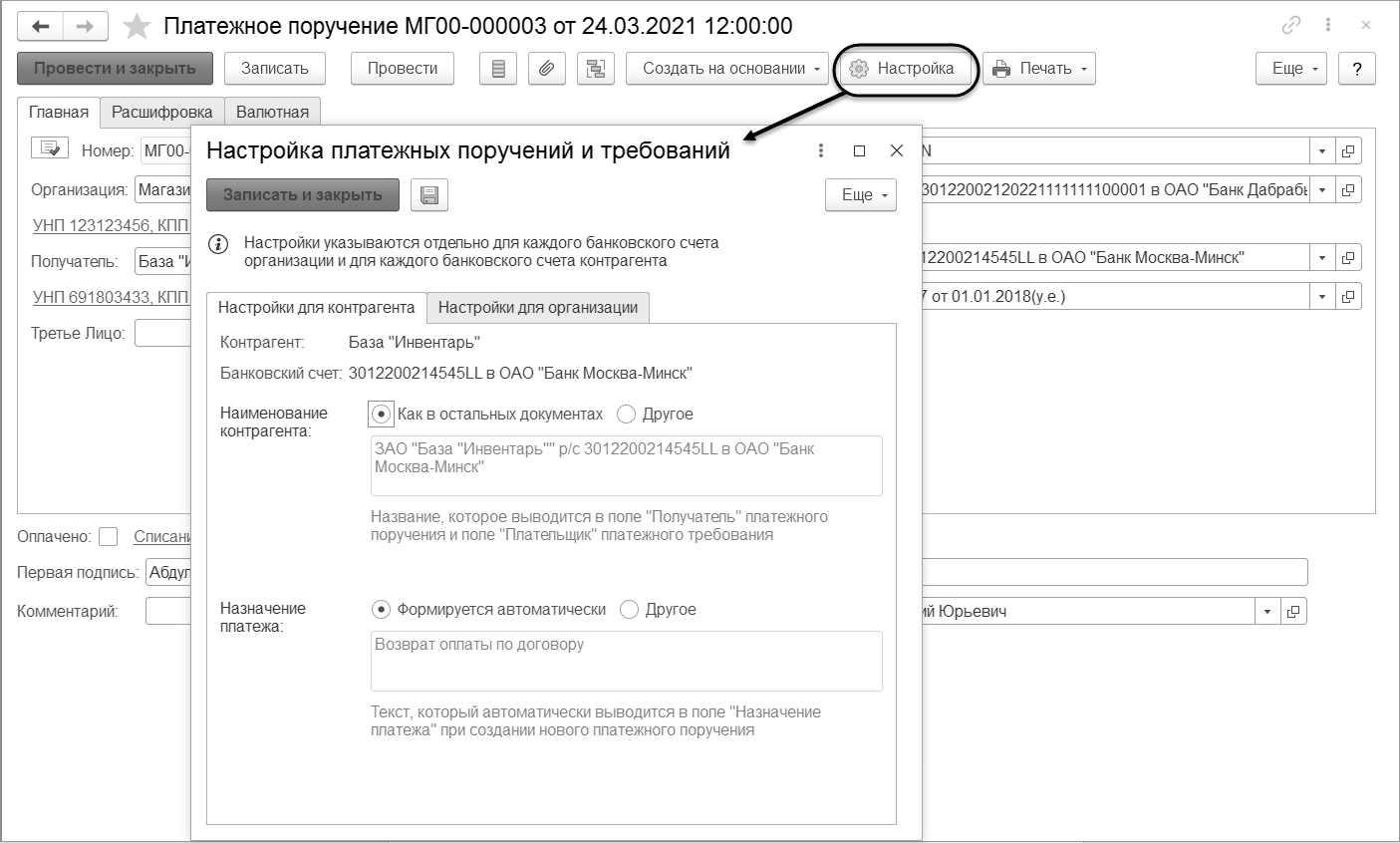The width and height of the screenshot is (1400, 843).
Task: Open help with the question mark button
Action: click(x=1356, y=69)
